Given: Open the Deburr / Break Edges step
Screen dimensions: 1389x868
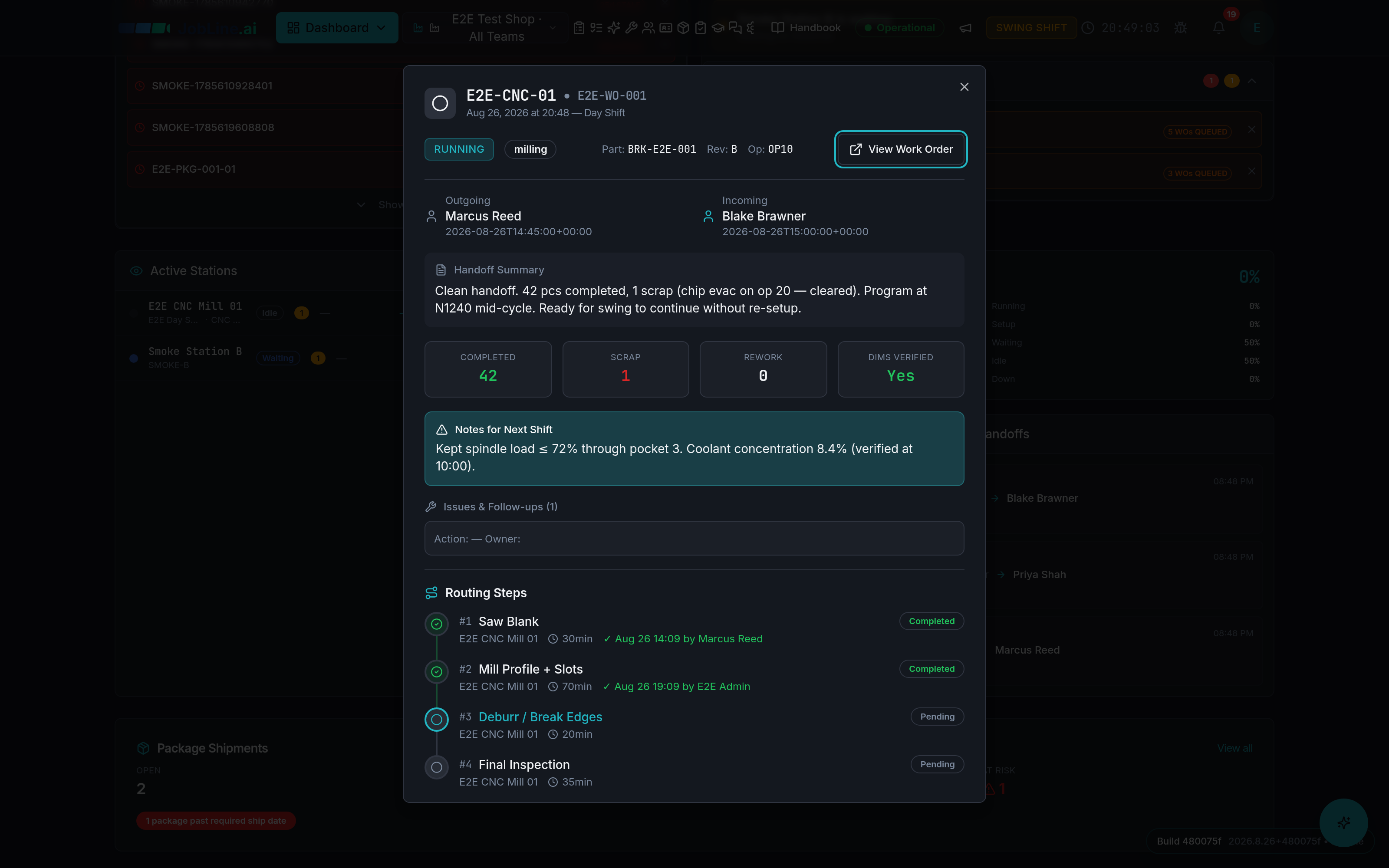Looking at the screenshot, I should 540,717.
